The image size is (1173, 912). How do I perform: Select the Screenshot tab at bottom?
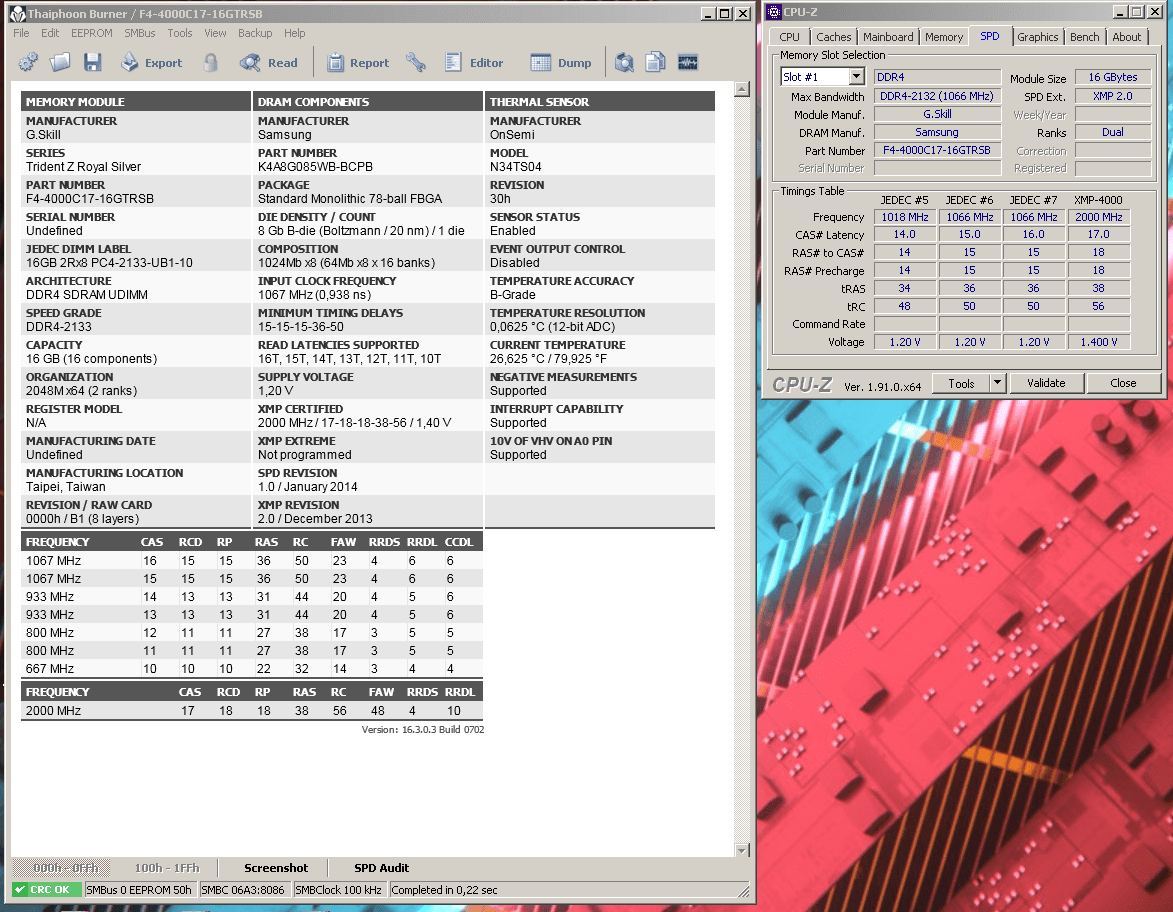(x=276, y=868)
